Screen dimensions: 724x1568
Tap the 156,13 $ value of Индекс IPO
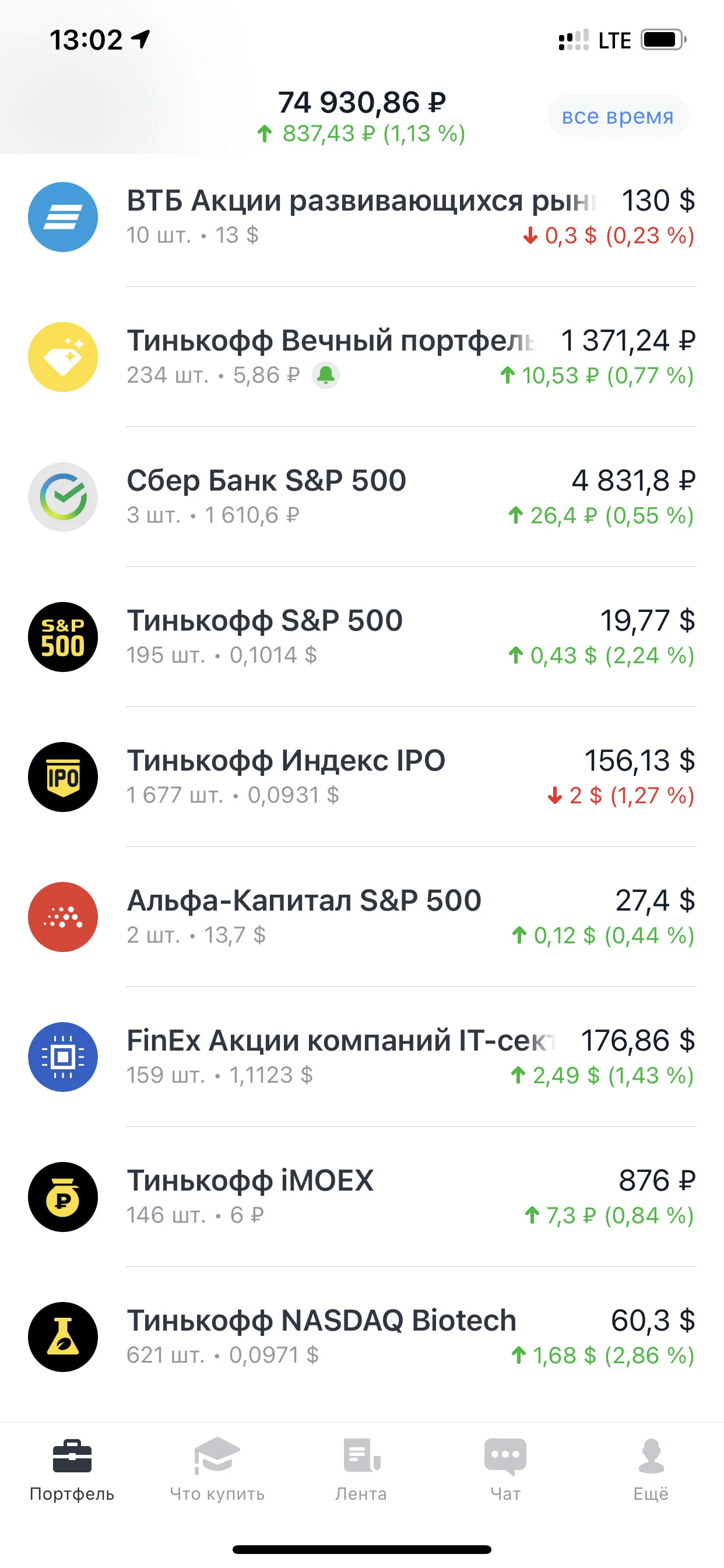tap(639, 760)
